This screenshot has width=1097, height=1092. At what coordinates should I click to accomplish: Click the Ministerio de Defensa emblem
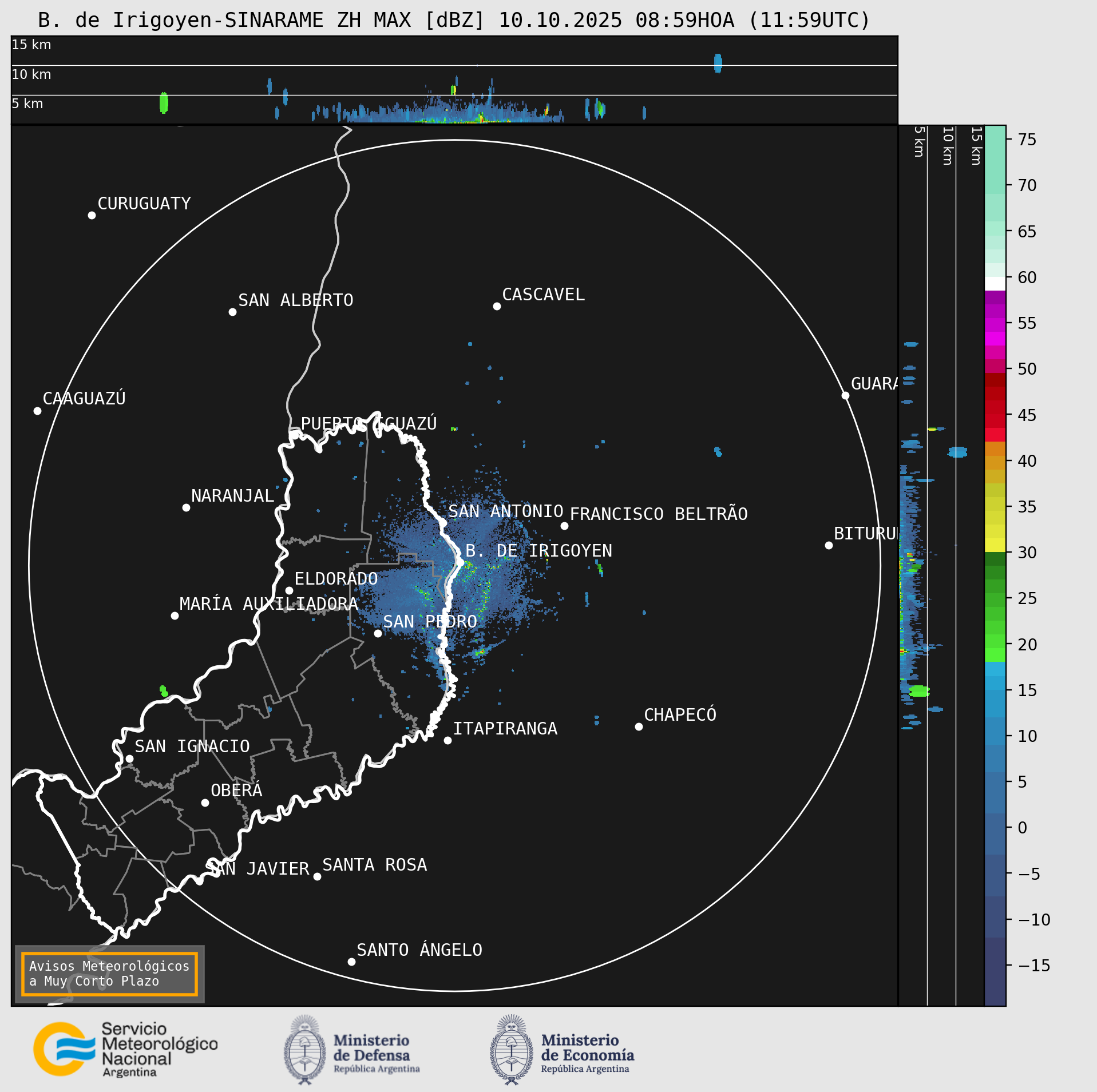click(x=305, y=1050)
